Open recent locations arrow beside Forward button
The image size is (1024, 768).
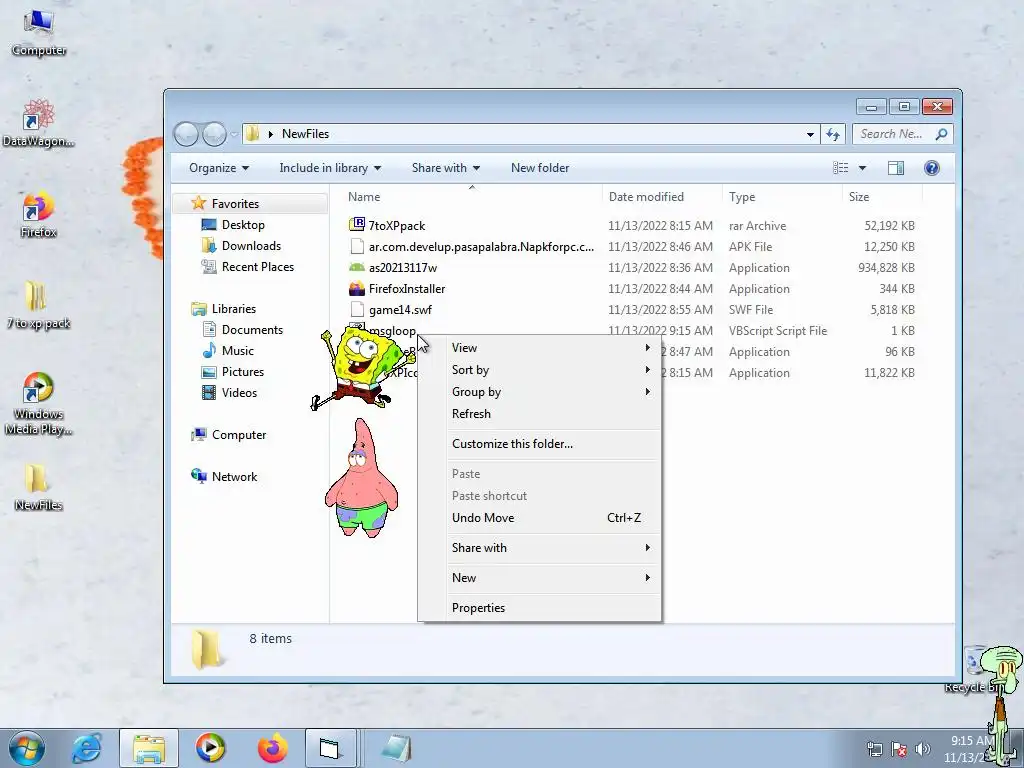point(234,135)
